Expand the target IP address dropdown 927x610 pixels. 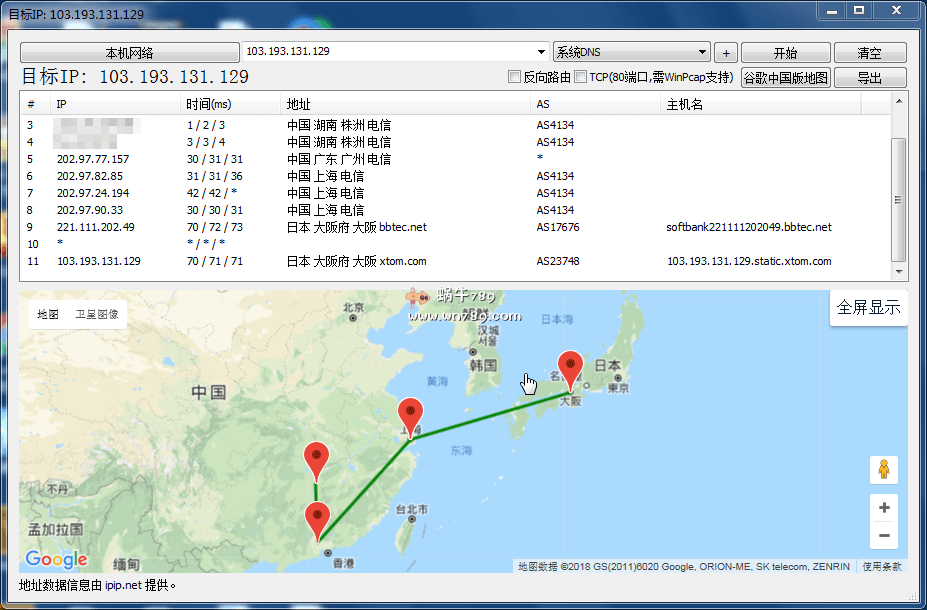(x=541, y=52)
